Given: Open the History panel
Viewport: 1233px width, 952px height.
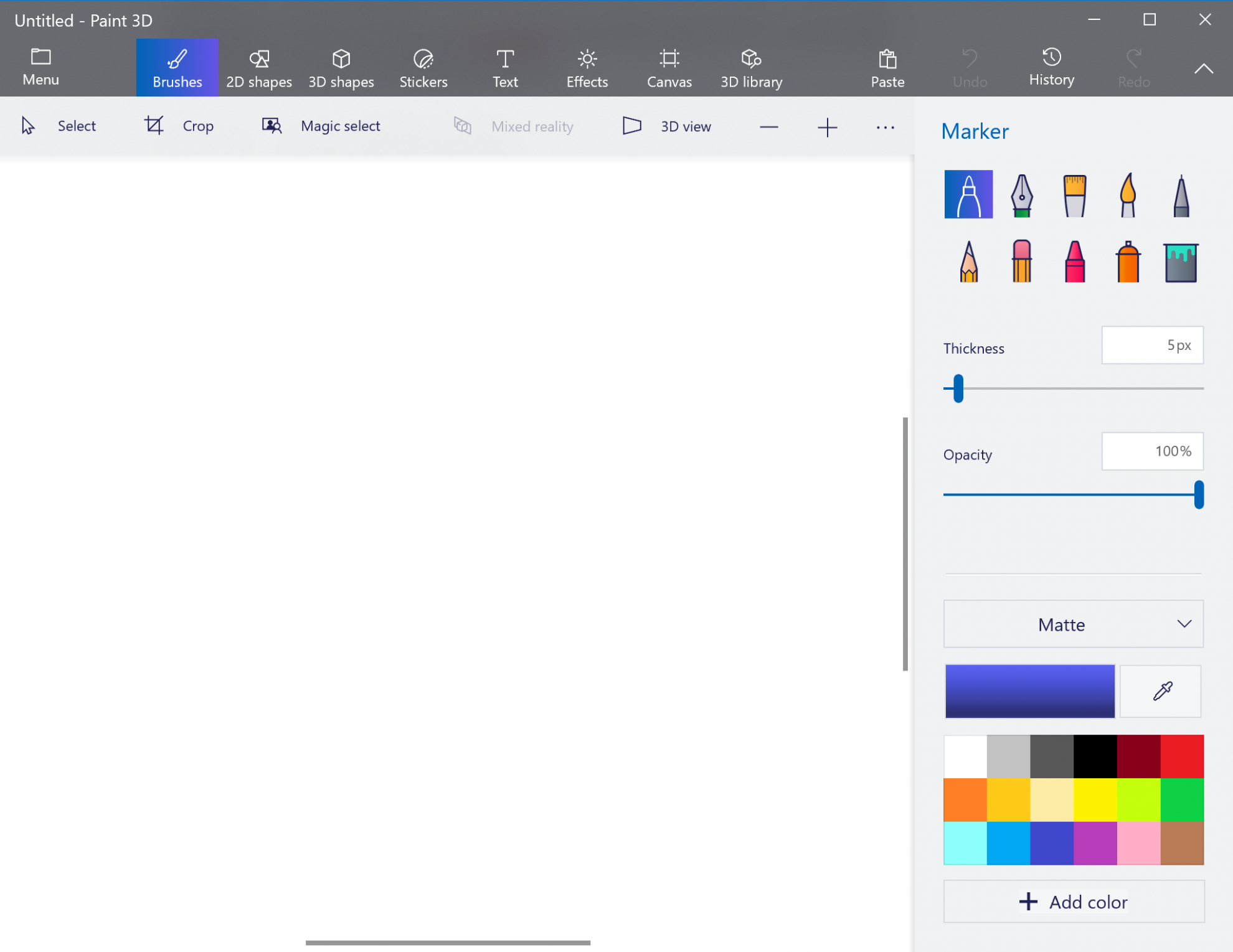Looking at the screenshot, I should click(x=1051, y=67).
